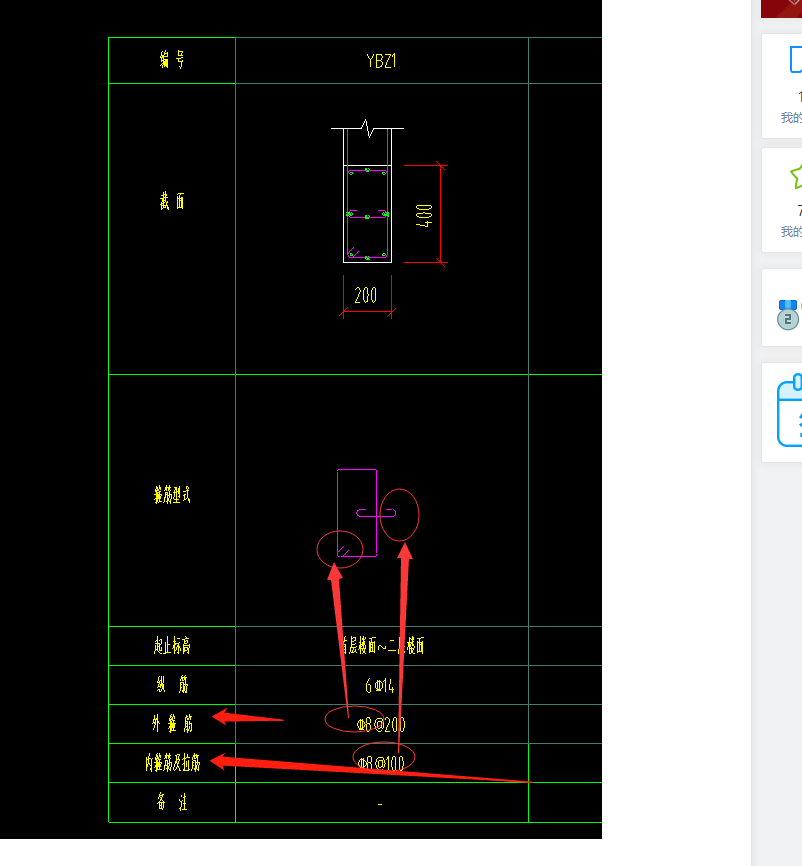
Task: Click the silver number 2 medal icon
Action: click(788, 315)
